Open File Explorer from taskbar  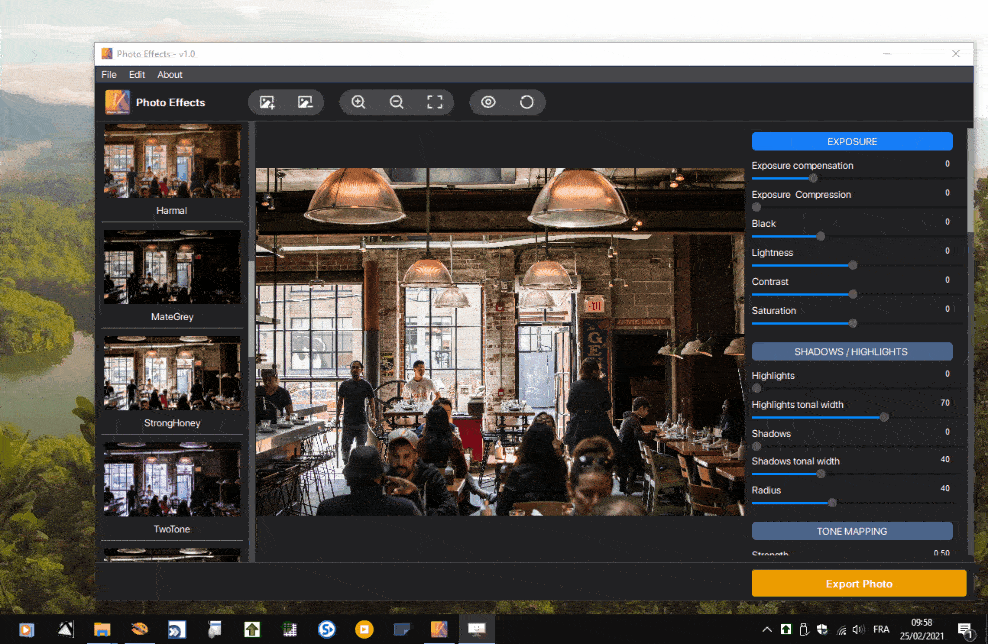tap(102, 629)
